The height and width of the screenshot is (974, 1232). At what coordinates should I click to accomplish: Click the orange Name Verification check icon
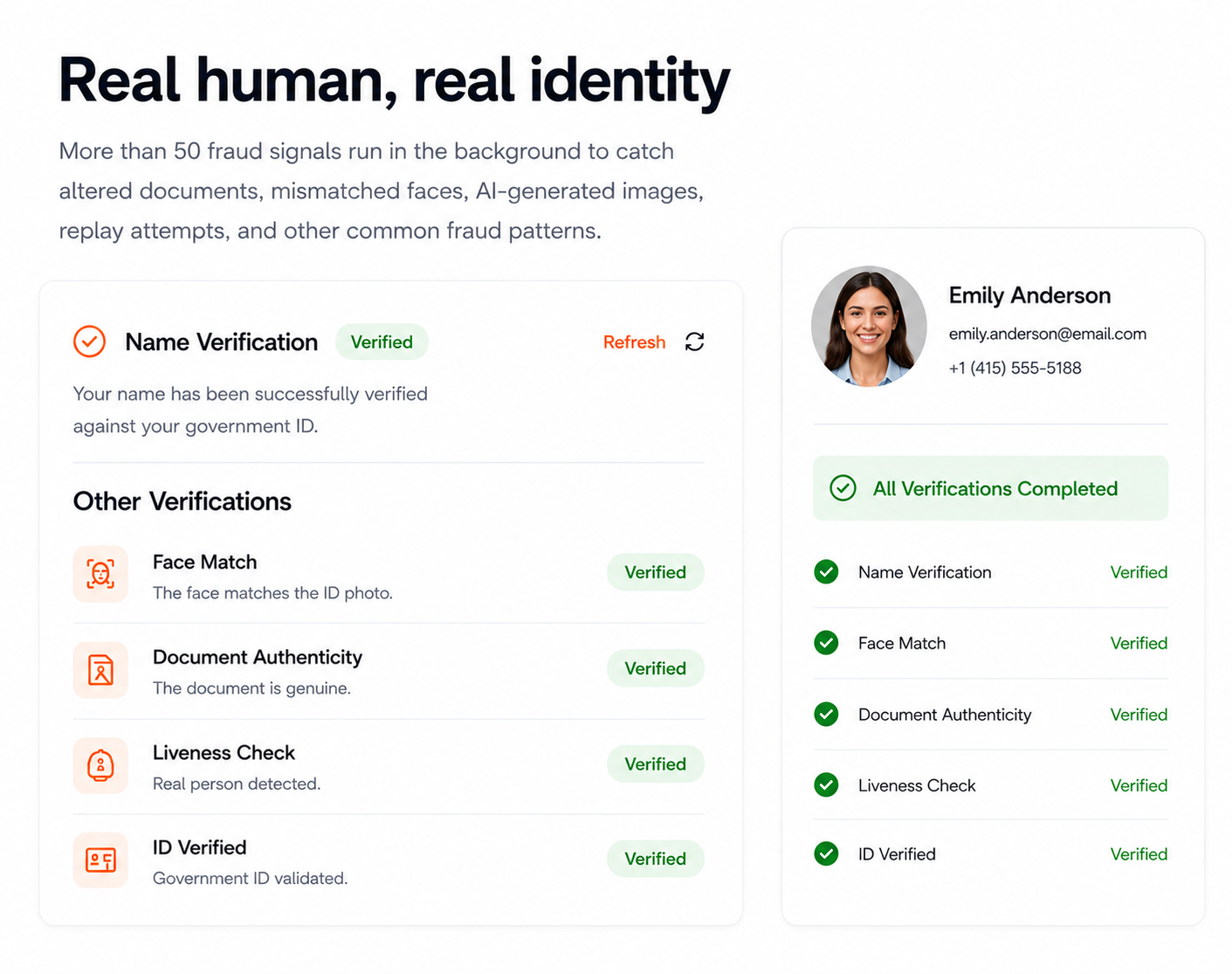point(89,342)
